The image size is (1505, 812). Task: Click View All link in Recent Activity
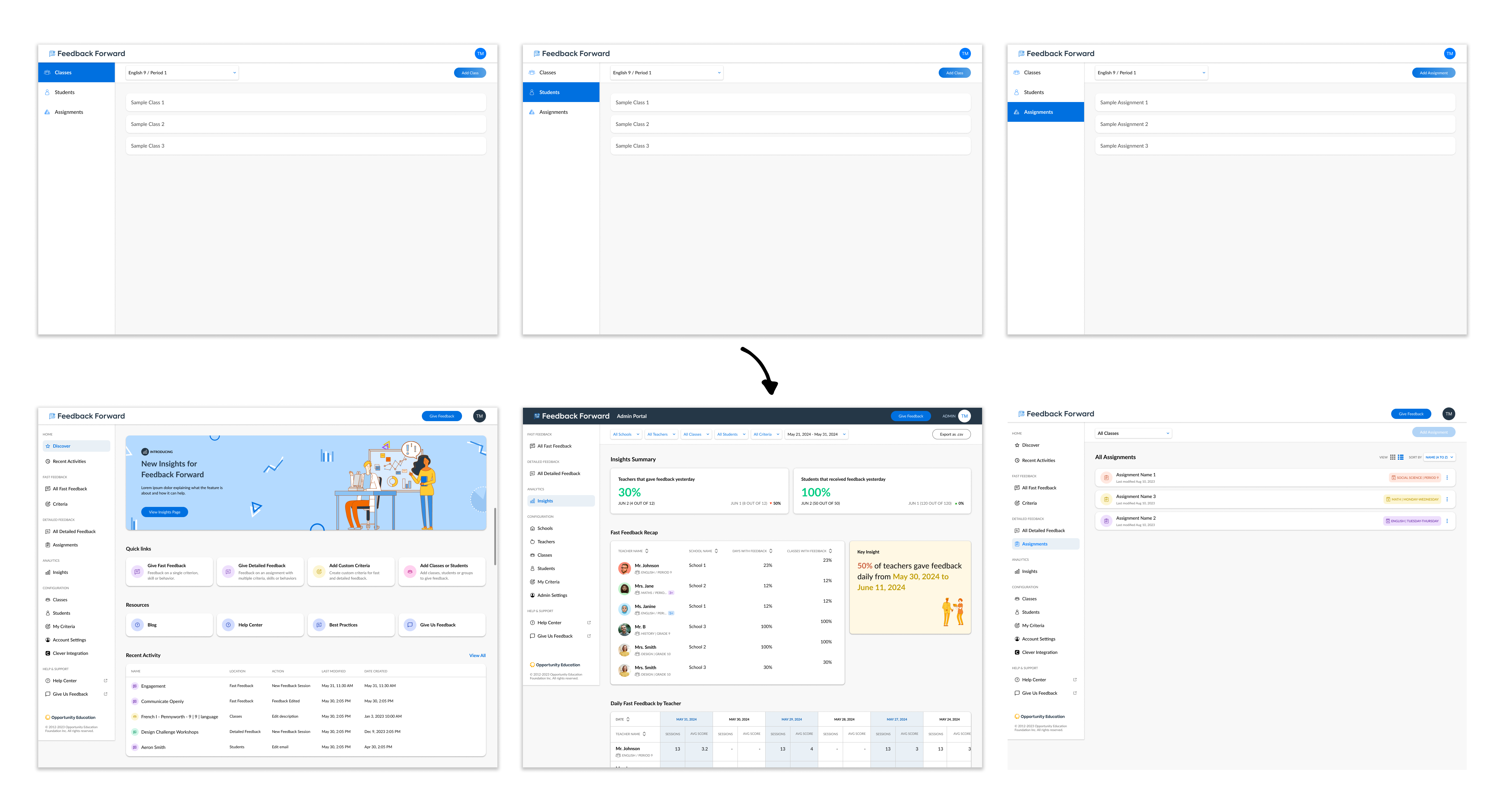tap(477, 655)
